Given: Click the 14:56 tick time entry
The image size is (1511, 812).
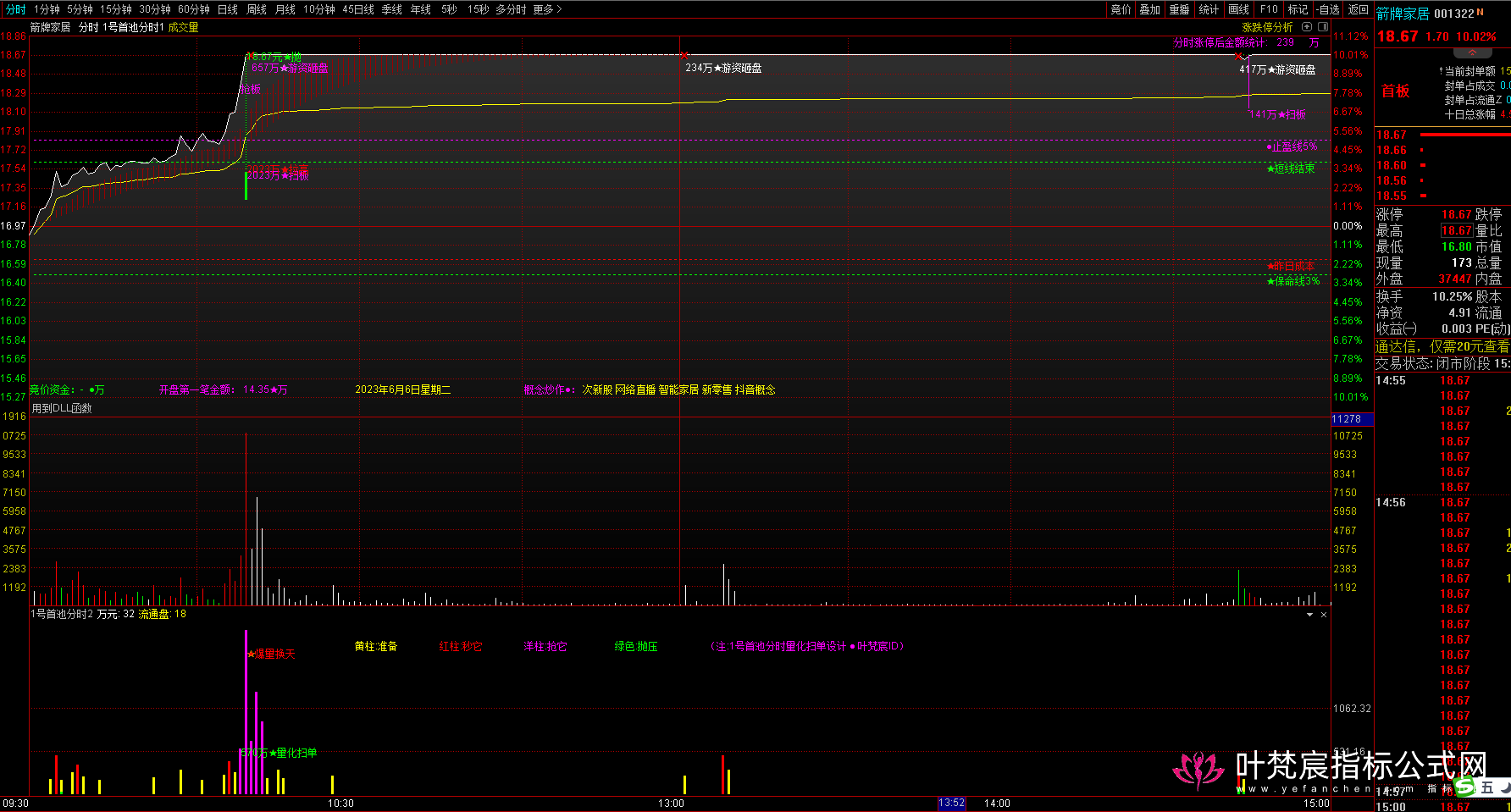Looking at the screenshot, I should pos(1391,502).
